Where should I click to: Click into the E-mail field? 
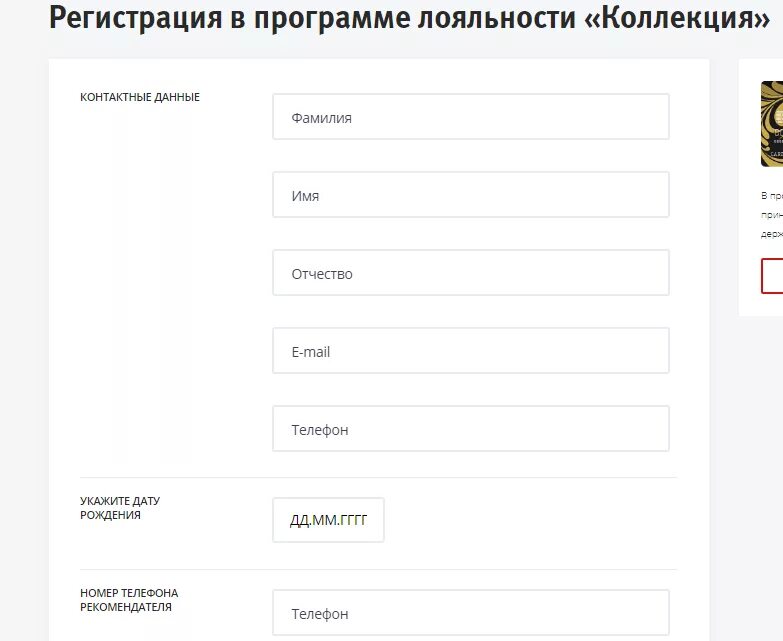[x=470, y=350]
